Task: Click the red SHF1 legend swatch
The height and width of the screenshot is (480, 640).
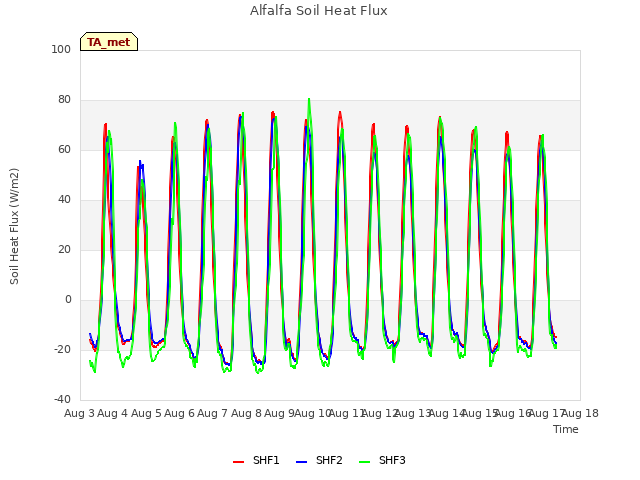Action: click(238, 462)
